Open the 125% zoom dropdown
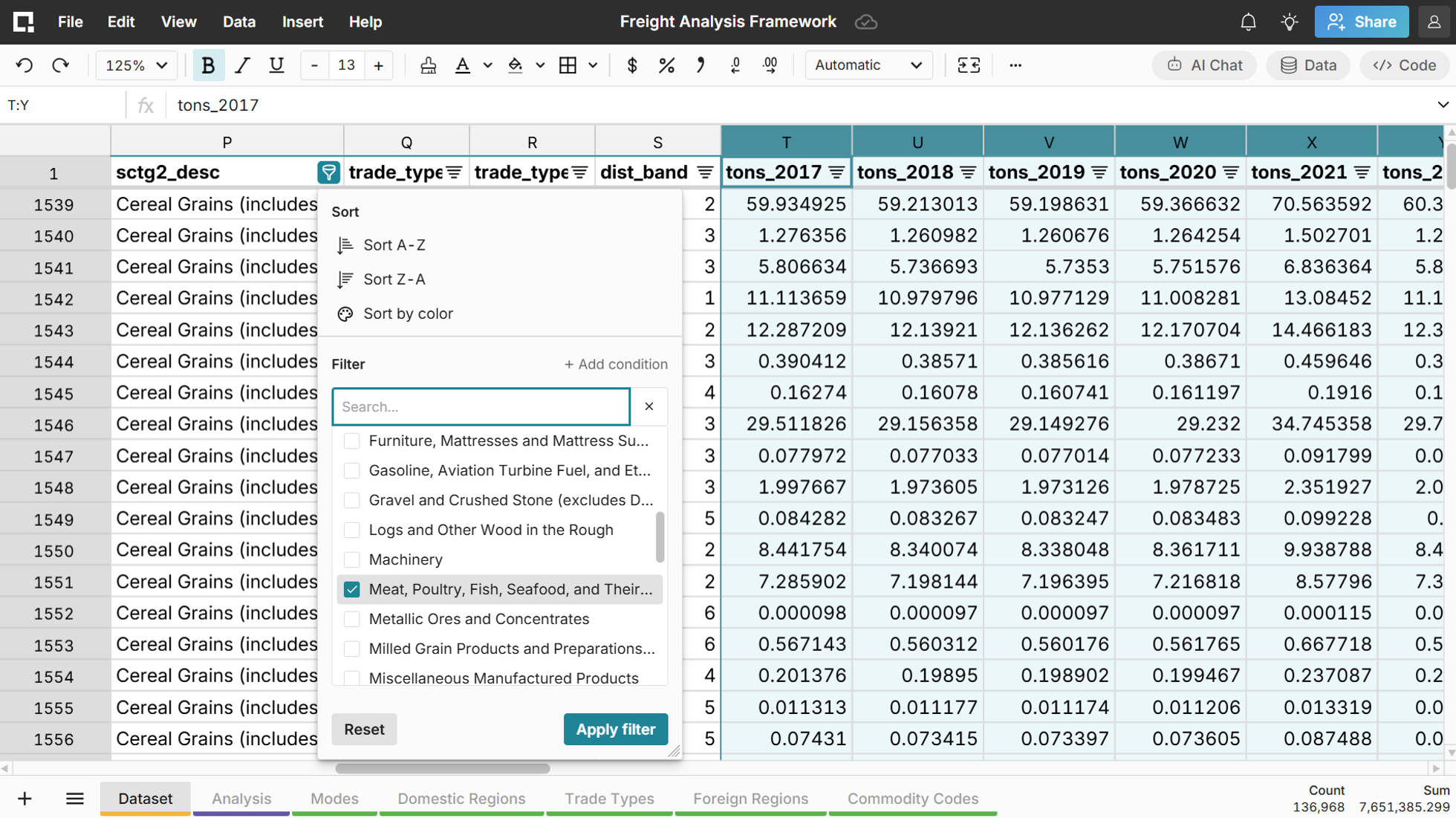 136,65
